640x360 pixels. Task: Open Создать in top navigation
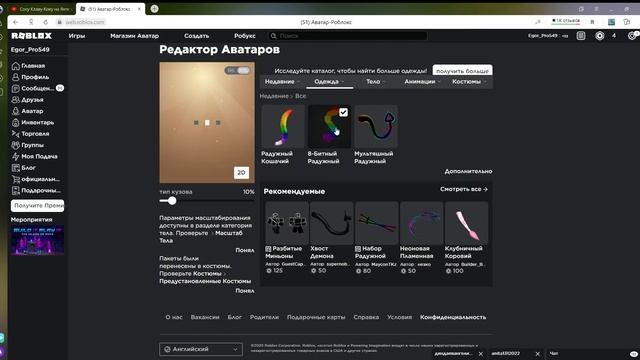(196, 36)
